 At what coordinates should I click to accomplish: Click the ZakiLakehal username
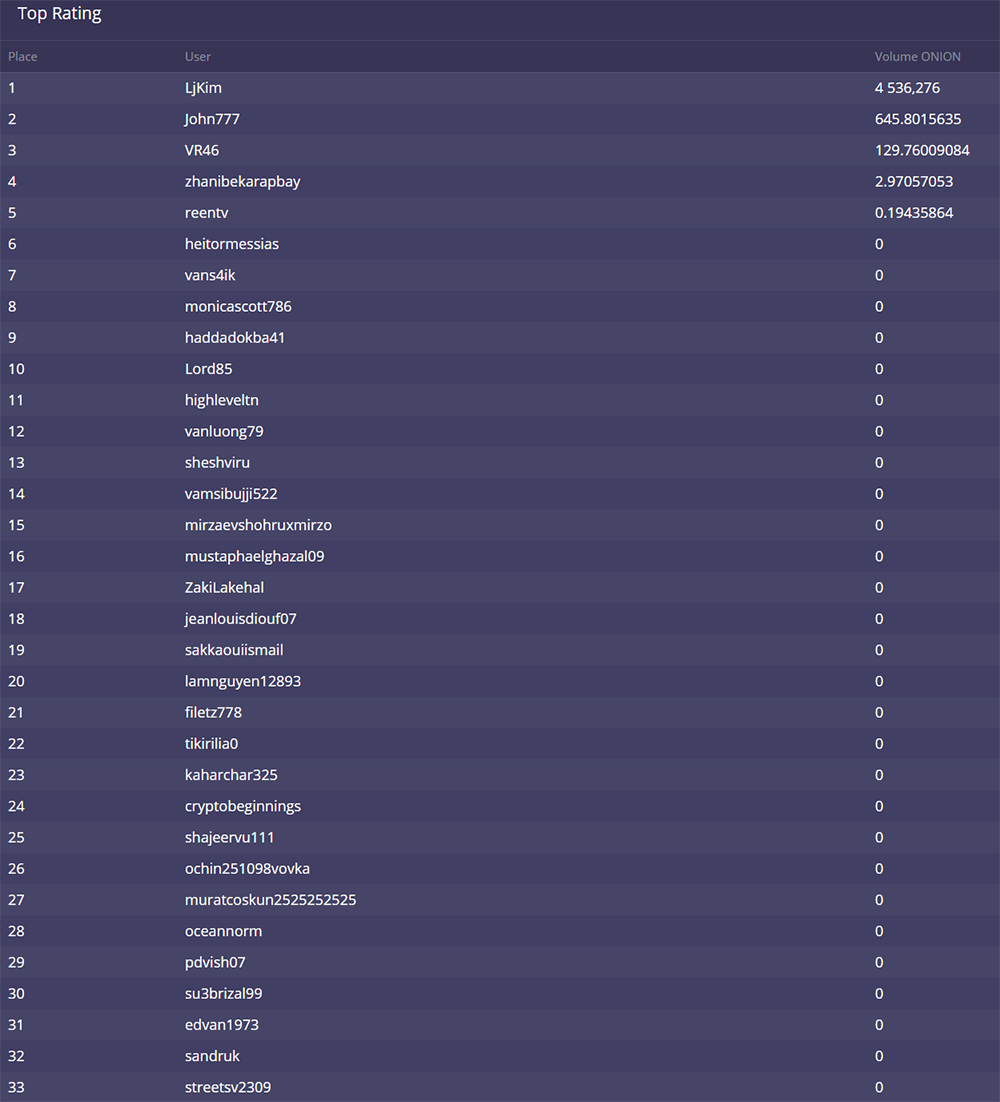[x=224, y=588]
